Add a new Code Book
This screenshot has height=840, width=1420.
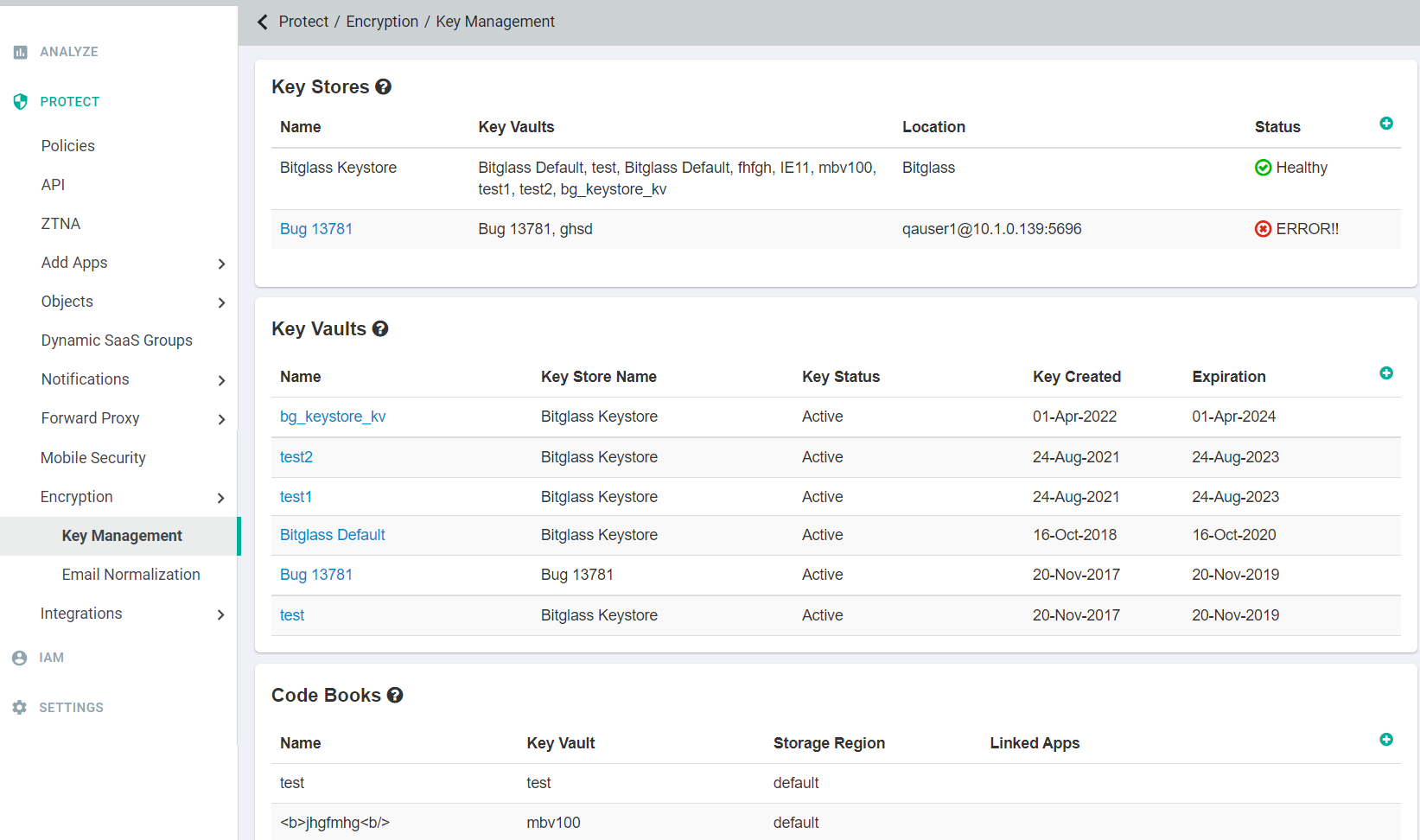coord(1385,740)
